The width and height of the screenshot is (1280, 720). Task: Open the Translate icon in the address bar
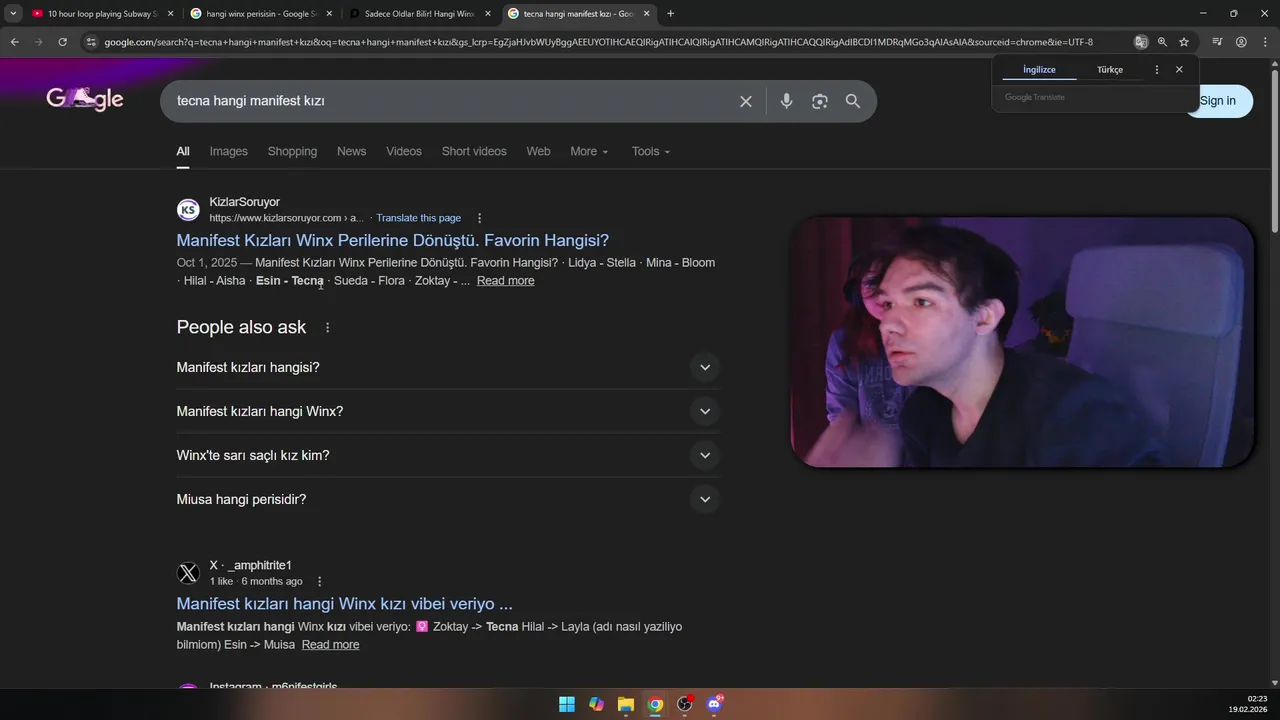[x=1141, y=42]
